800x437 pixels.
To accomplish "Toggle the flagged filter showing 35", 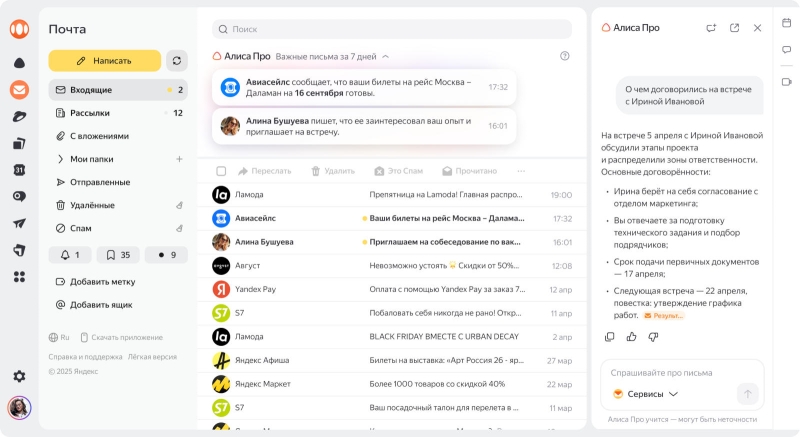I will [x=118, y=255].
